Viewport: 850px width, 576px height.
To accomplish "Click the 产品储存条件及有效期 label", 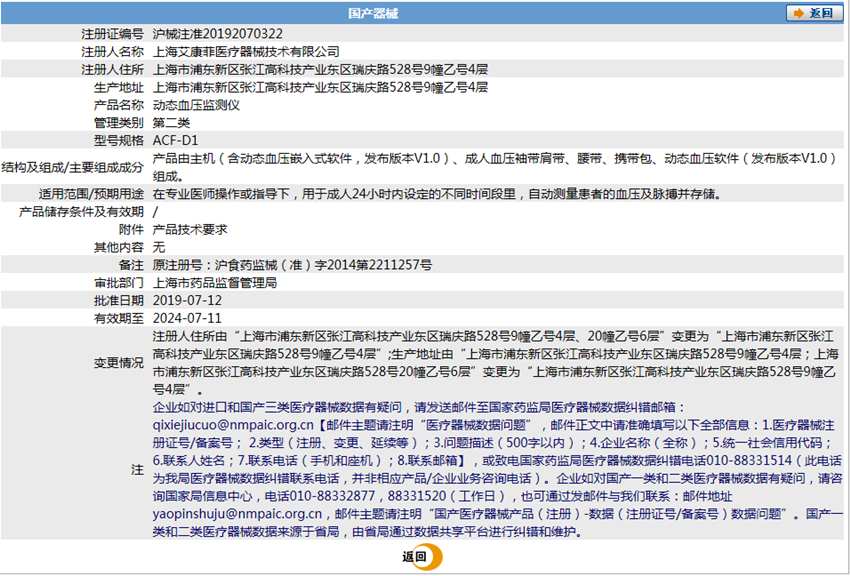I will click(x=81, y=211).
